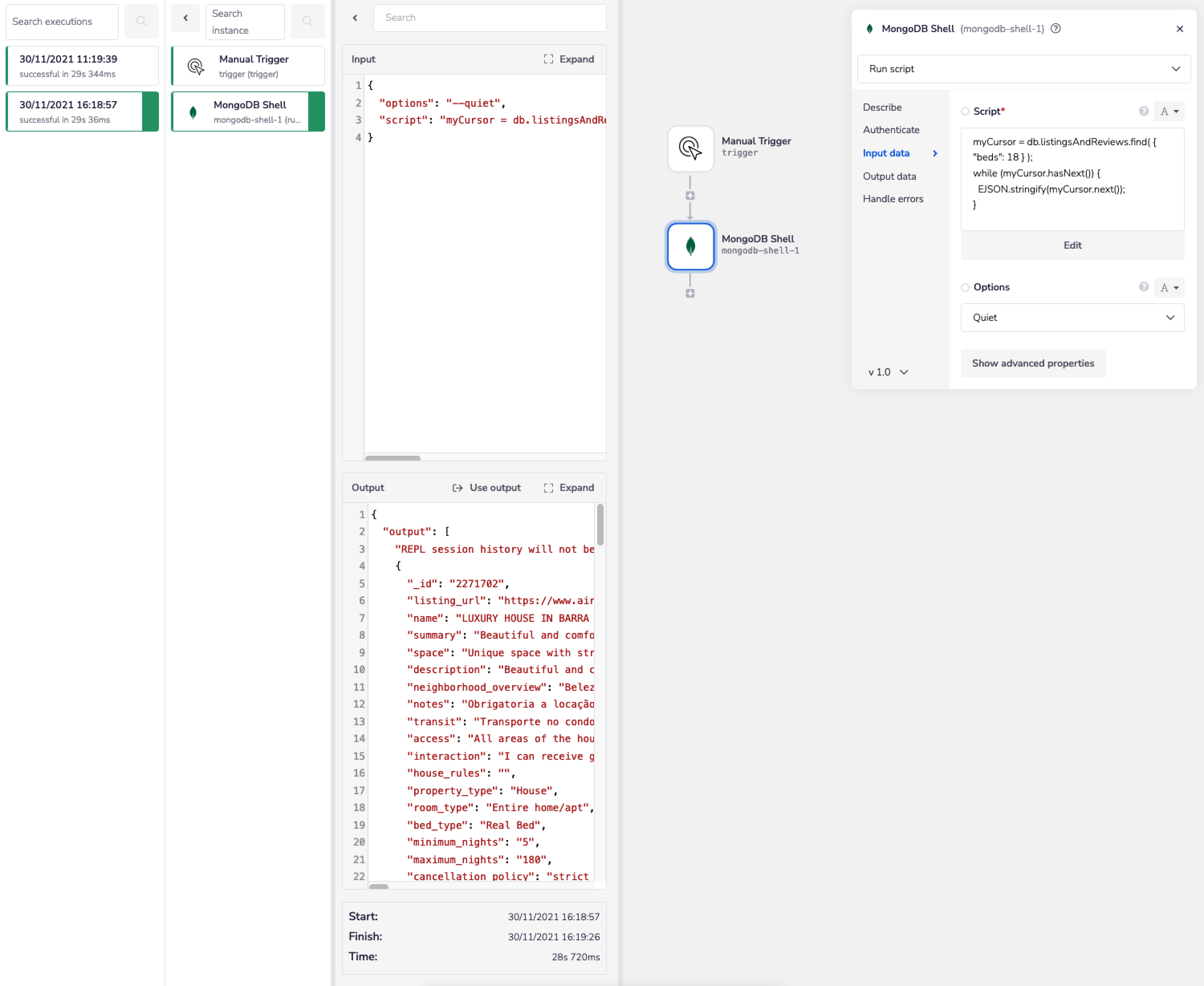The image size is (1204, 986).
Task: Click the help icon beside the Script field
Action: [1144, 112]
